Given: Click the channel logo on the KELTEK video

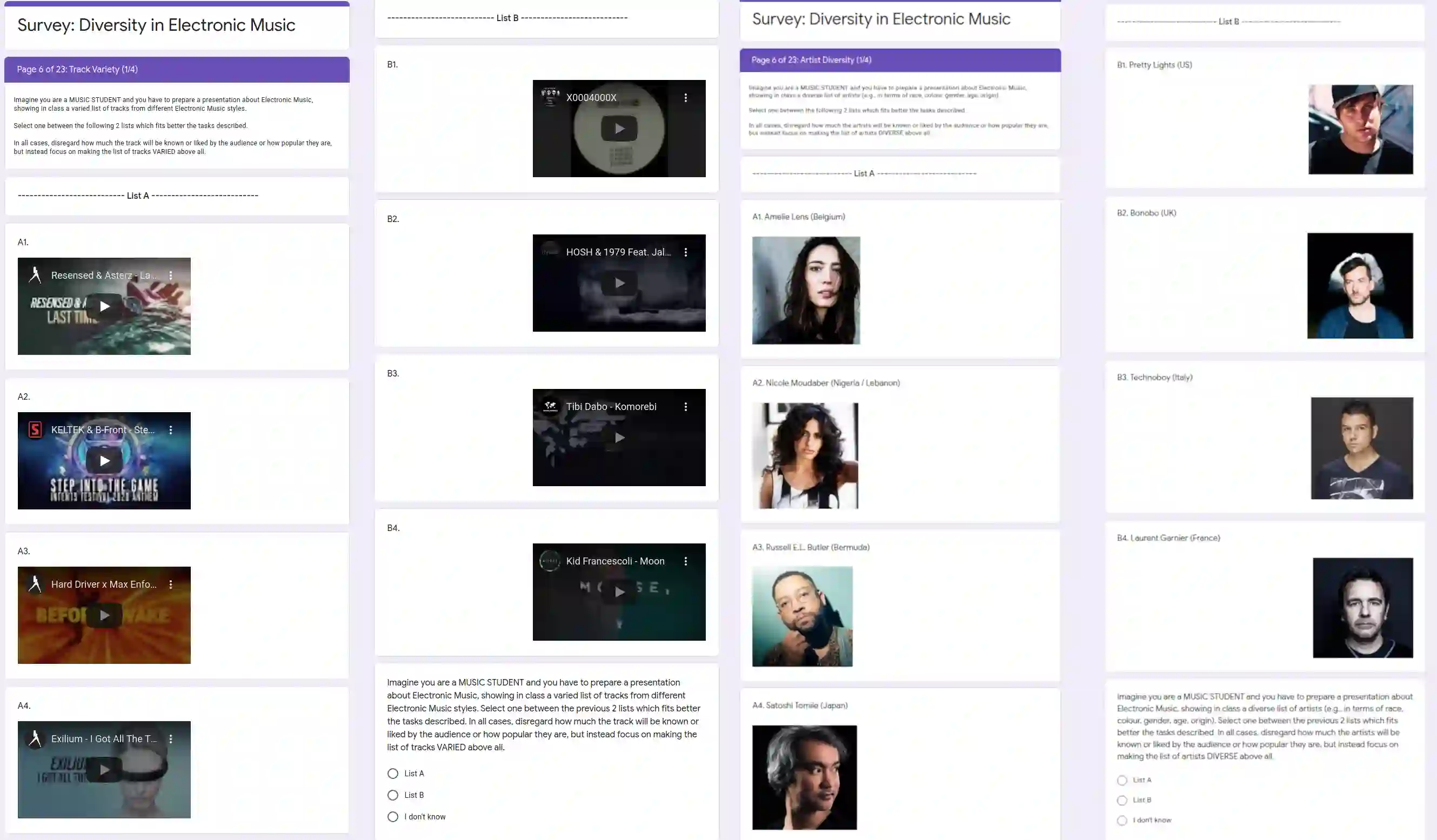Looking at the screenshot, I should 35,429.
